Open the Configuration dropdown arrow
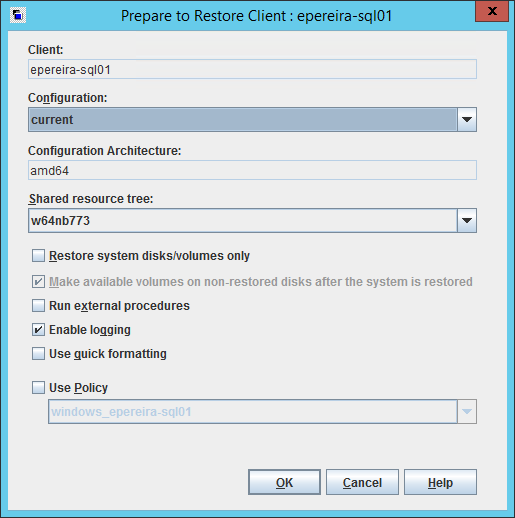 [x=467, y=120]
